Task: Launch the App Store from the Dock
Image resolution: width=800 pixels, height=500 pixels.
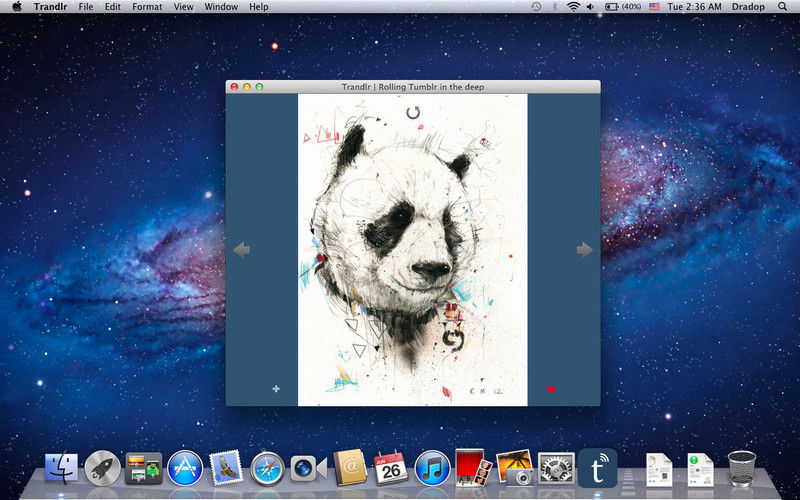Action: point(185,468)
